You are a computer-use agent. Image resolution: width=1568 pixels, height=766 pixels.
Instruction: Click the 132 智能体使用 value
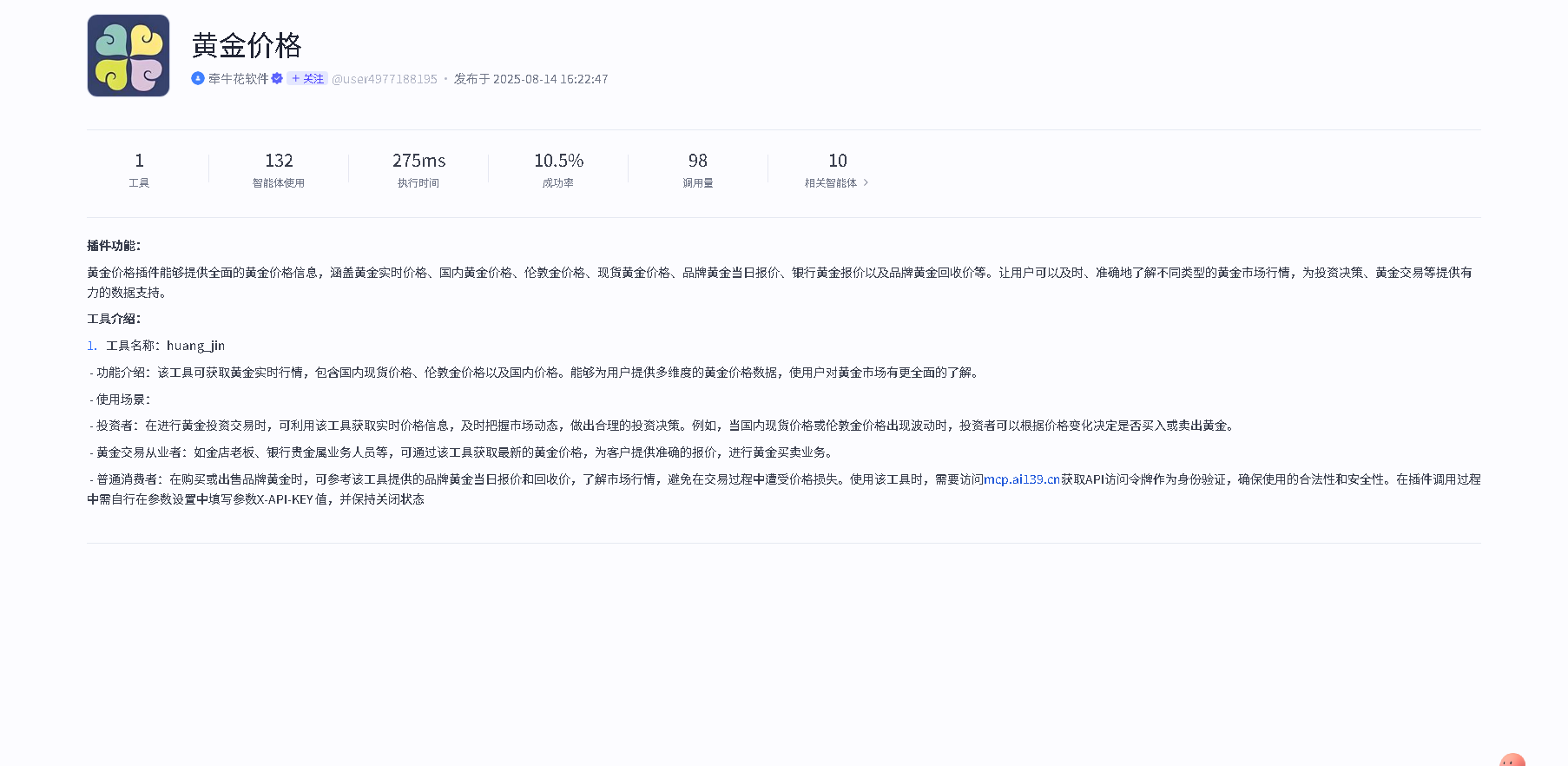pyautogui.click(x=279, y=161)
